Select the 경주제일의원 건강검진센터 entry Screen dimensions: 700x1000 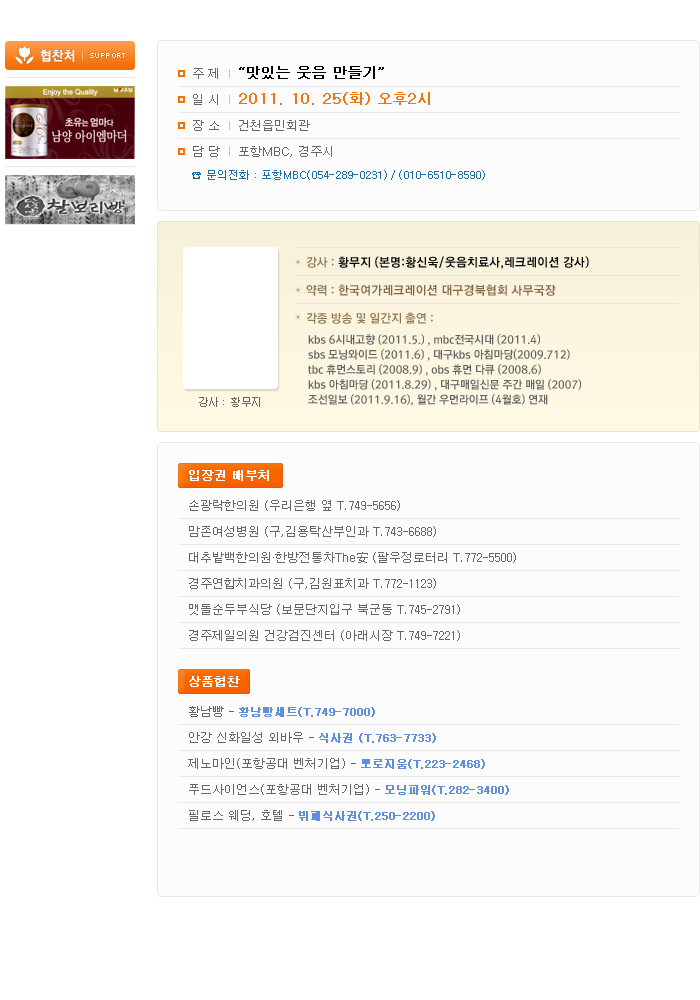coord(324,636)
